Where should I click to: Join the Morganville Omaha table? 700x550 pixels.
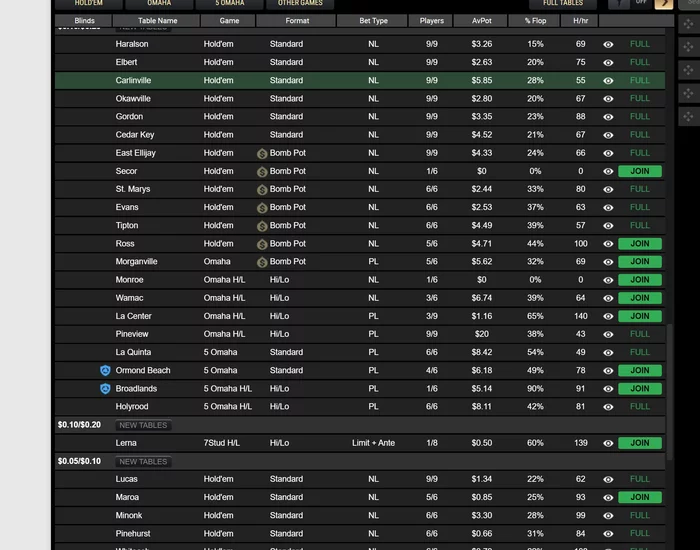tap(640, 262)
